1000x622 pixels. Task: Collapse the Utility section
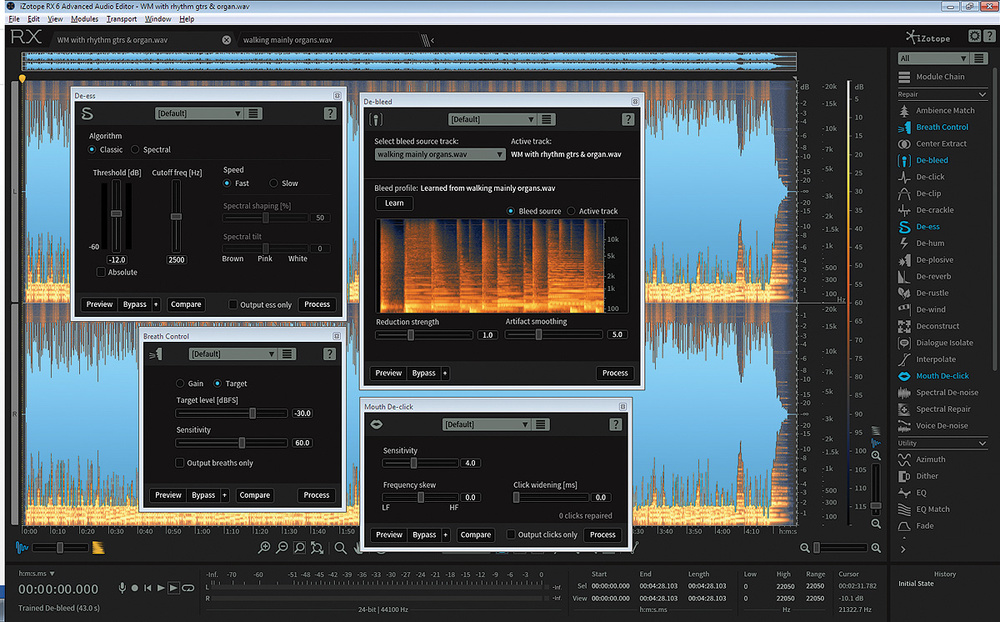click(982, 443)
